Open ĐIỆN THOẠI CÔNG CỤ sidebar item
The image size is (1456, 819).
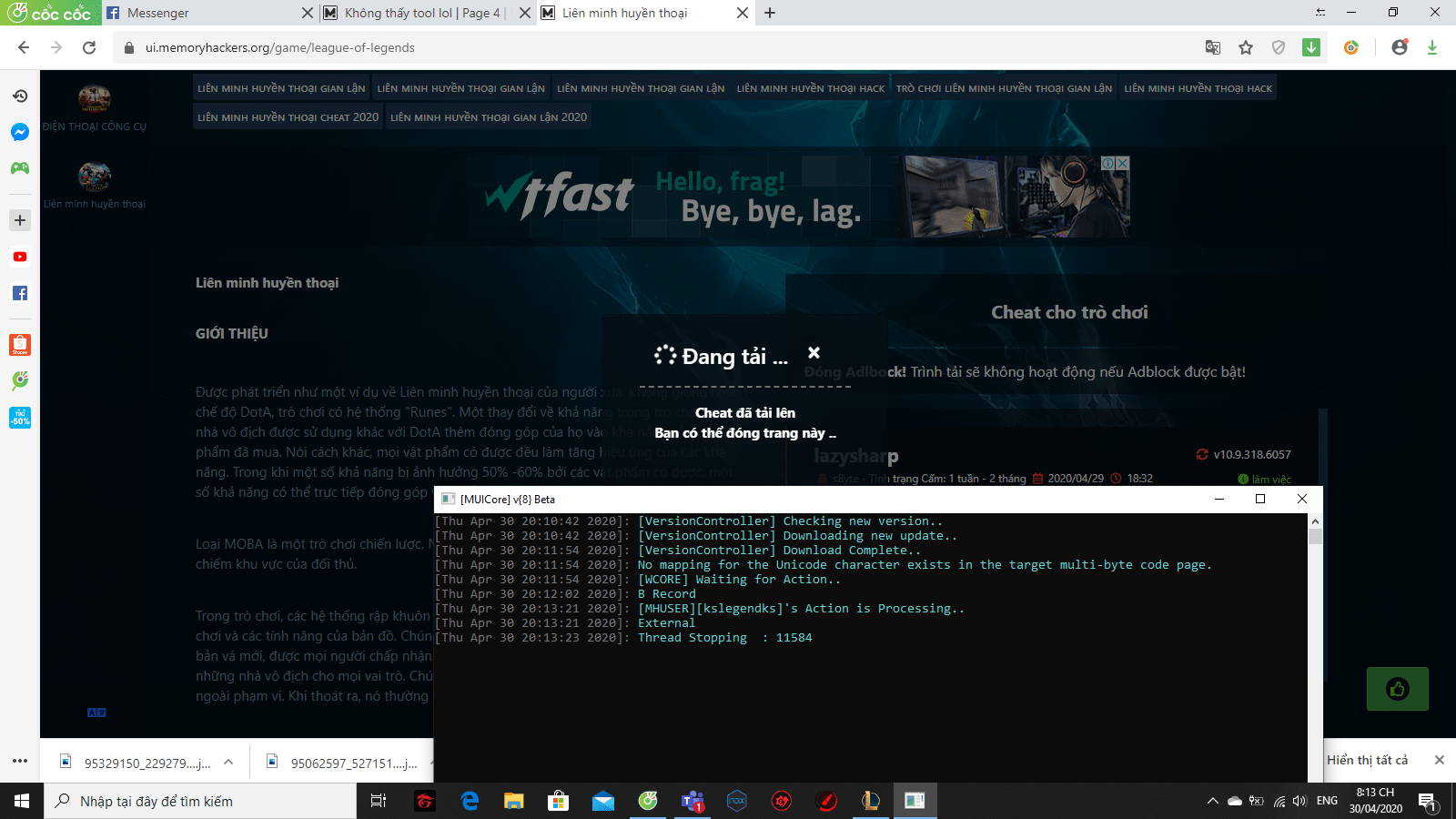pos(95,108)
